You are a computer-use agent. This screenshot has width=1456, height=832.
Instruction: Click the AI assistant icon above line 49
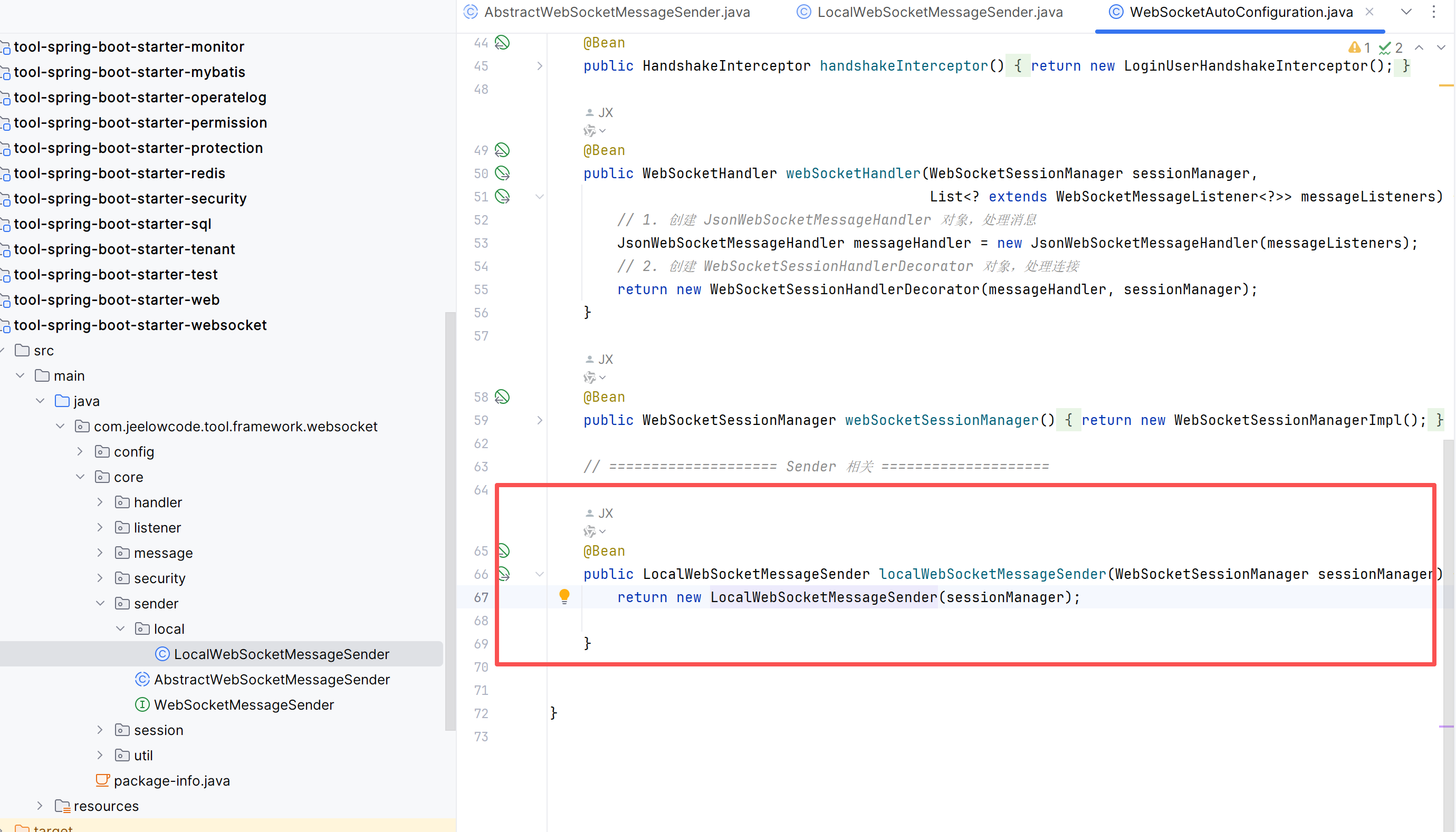pos(590,131)
